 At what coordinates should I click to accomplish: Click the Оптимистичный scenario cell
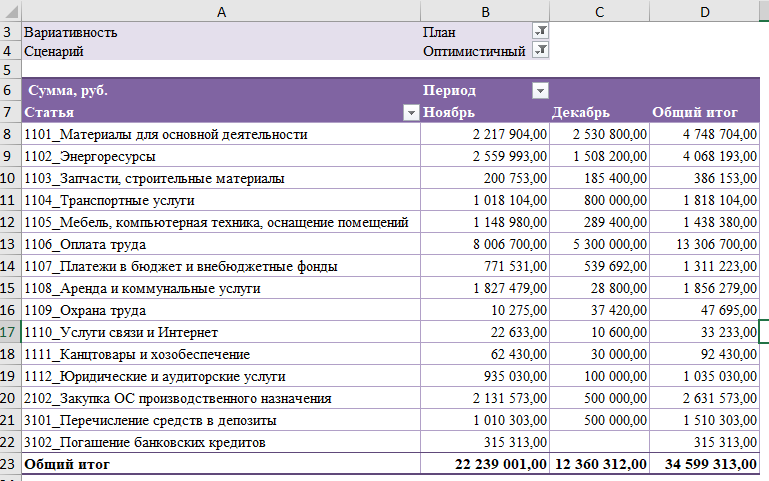(476, 51)
